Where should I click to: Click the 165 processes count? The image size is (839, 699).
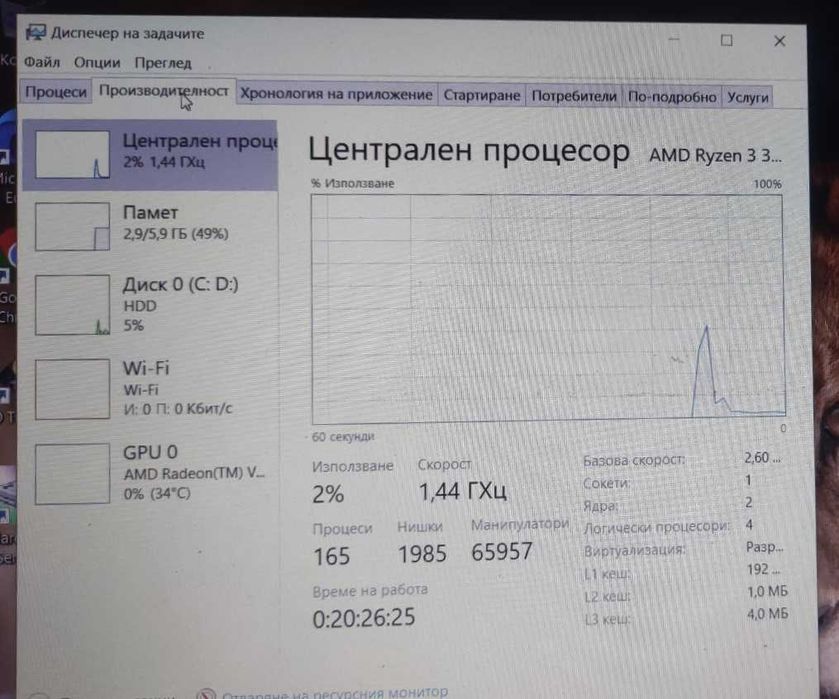point(332,557)
